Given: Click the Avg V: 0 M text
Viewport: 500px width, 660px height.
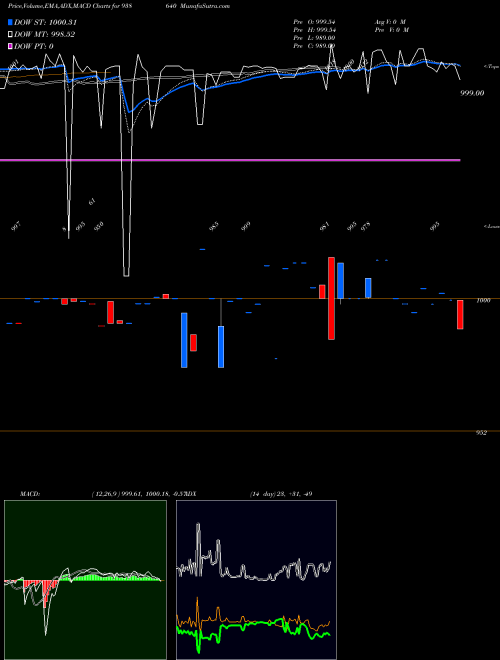Looking at the screenshot, I should (x=390, y=21).
